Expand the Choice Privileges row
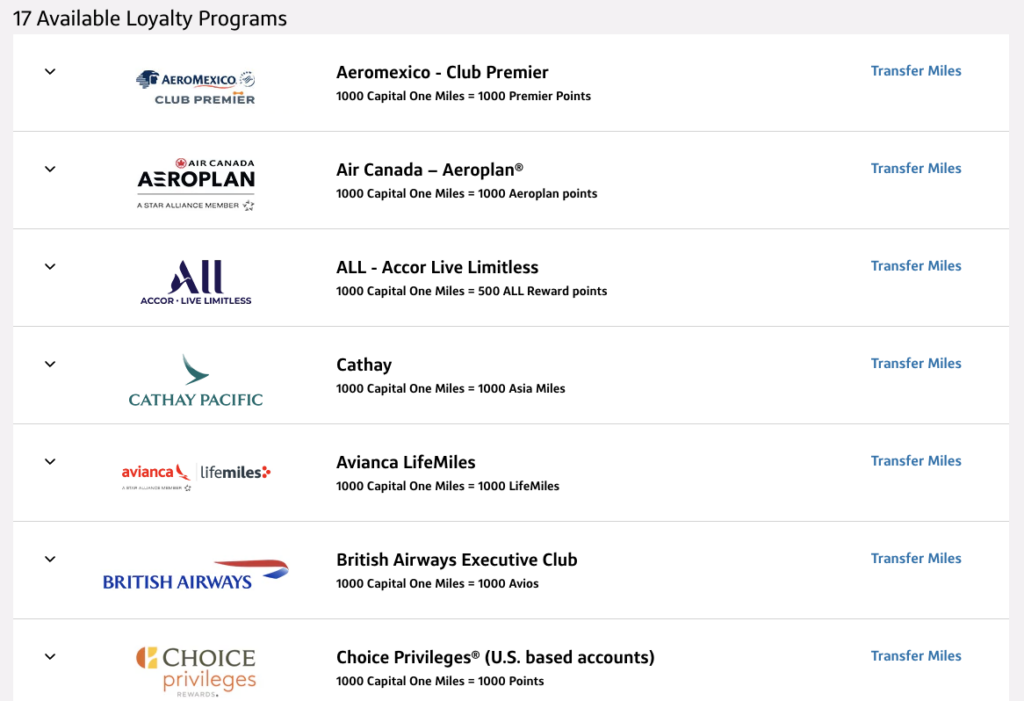This screenshot has height=701, width=1024. (x=50, y=656)
